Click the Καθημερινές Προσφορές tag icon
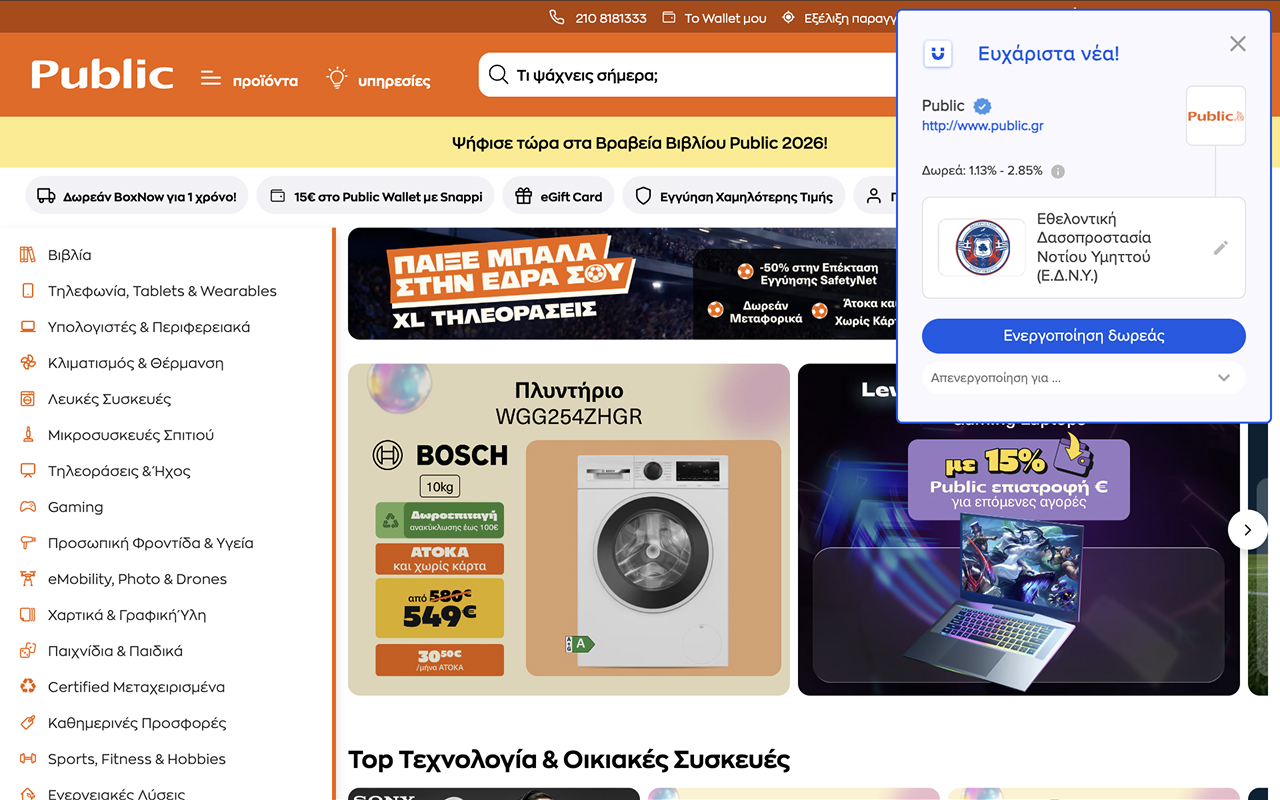The width and height of the screenshot is (1280, 800). 28,723
